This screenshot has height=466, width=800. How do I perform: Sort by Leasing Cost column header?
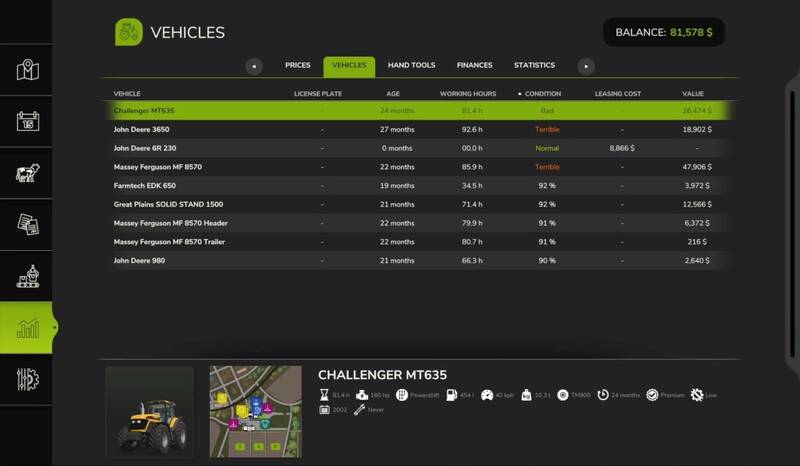coord(617,94)
